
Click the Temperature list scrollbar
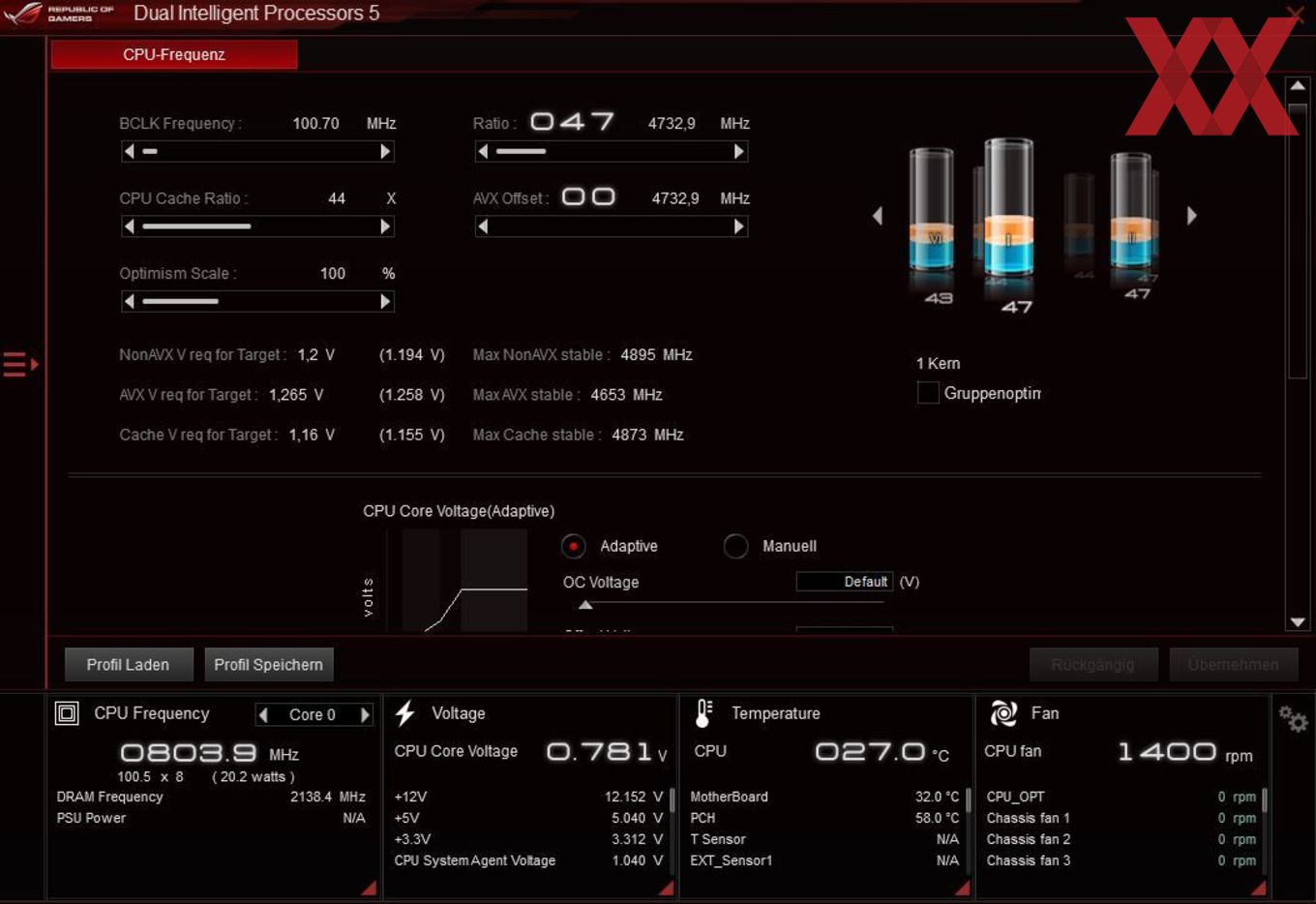point(969,800)
